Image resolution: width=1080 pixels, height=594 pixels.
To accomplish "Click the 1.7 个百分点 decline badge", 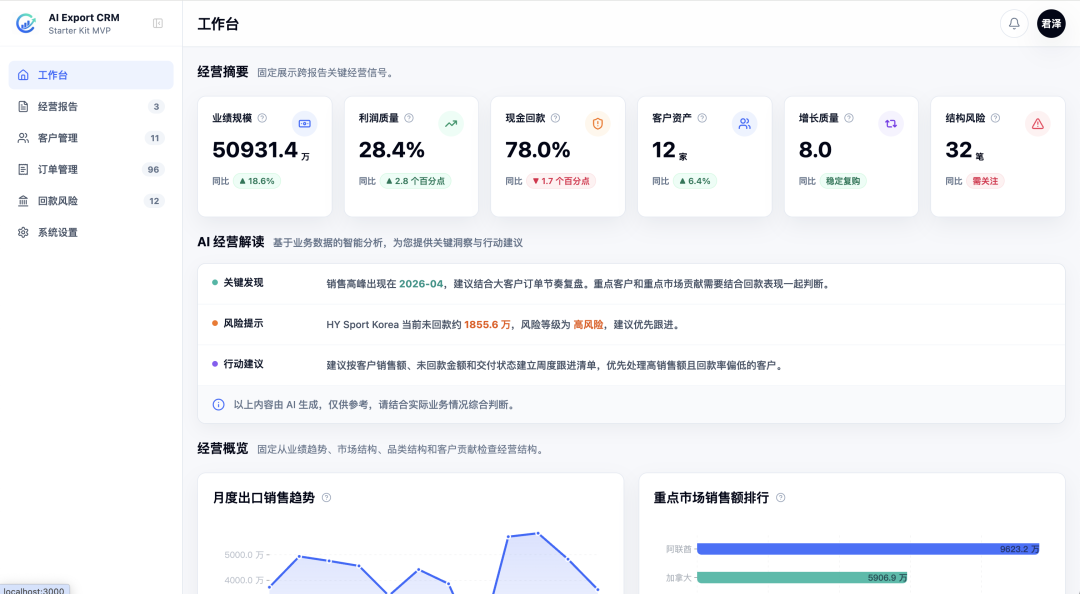I will (x=561, y=181).
